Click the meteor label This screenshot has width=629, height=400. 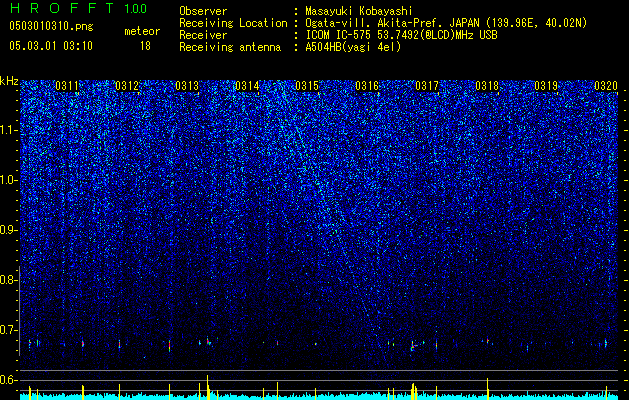(x=142, y=31)
